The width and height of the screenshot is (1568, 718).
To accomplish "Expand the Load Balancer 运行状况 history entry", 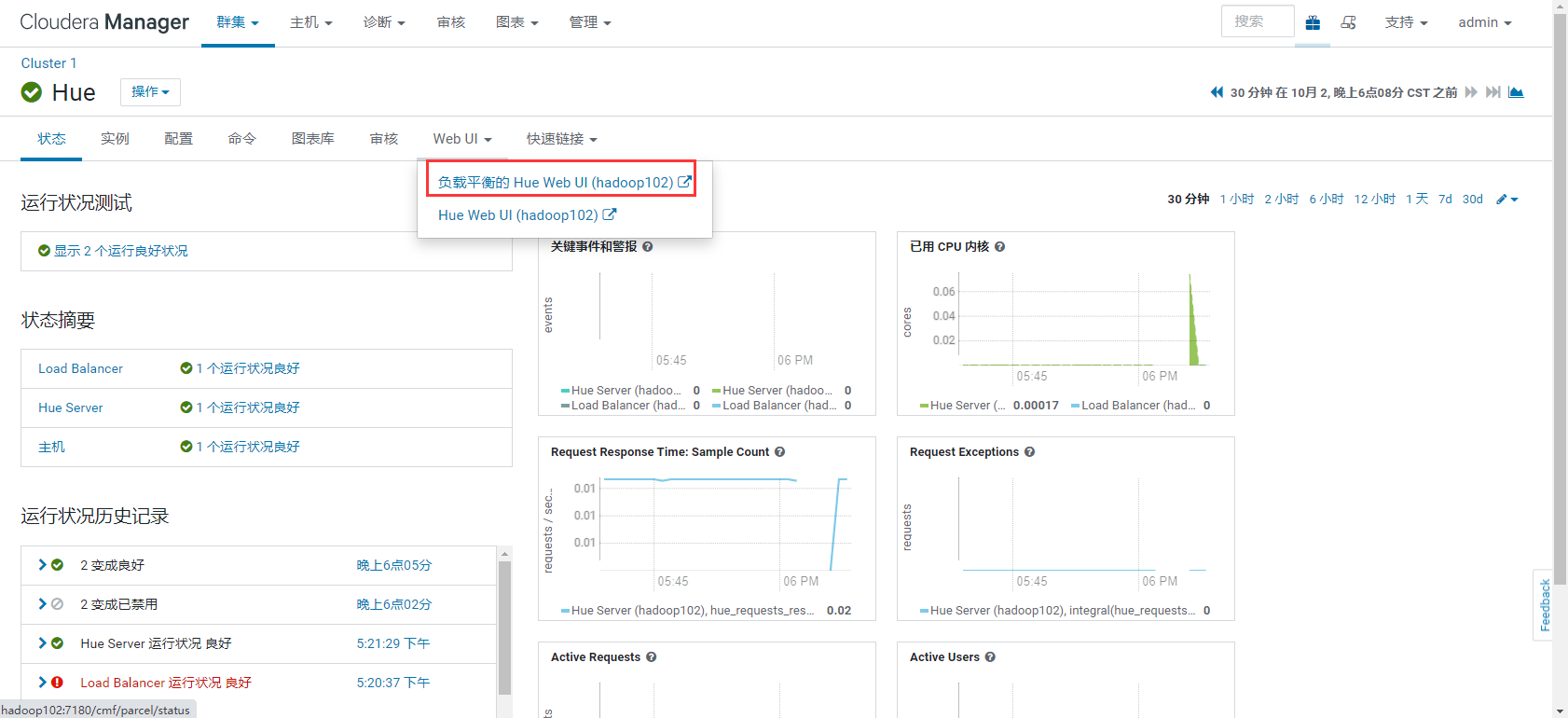I will coord(42,683).
